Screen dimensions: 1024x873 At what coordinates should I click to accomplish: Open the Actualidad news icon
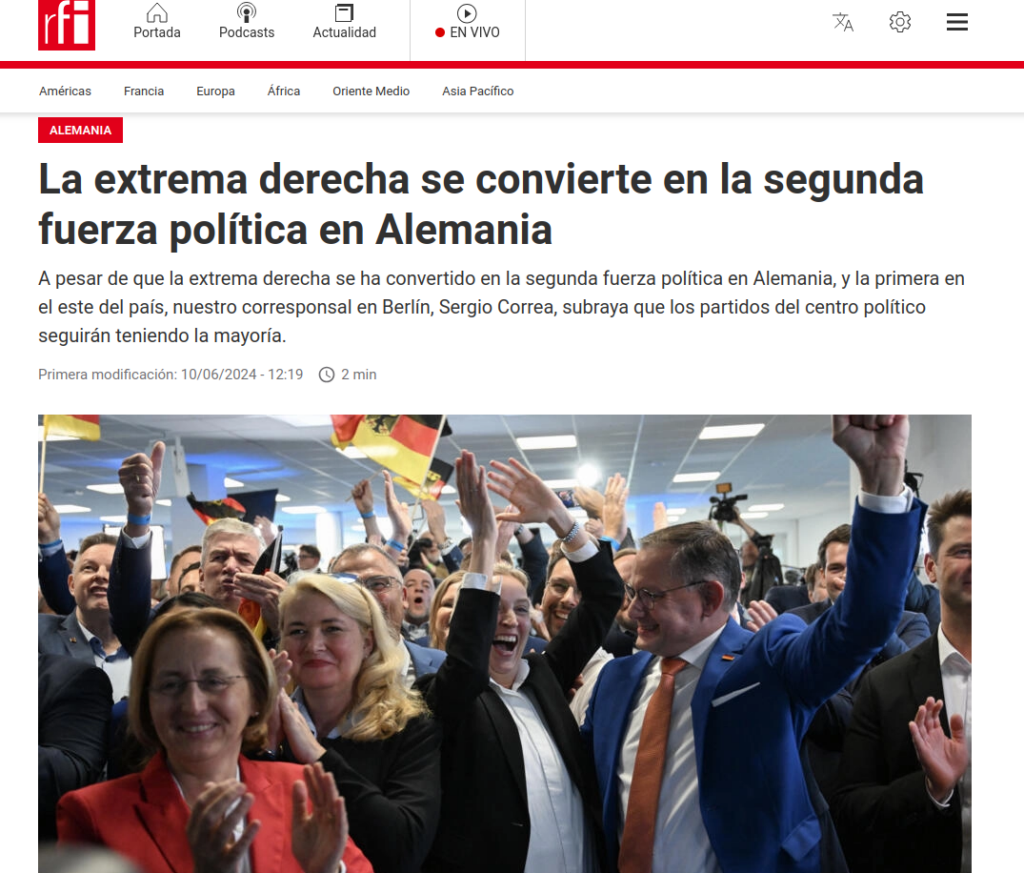(344, 12)
